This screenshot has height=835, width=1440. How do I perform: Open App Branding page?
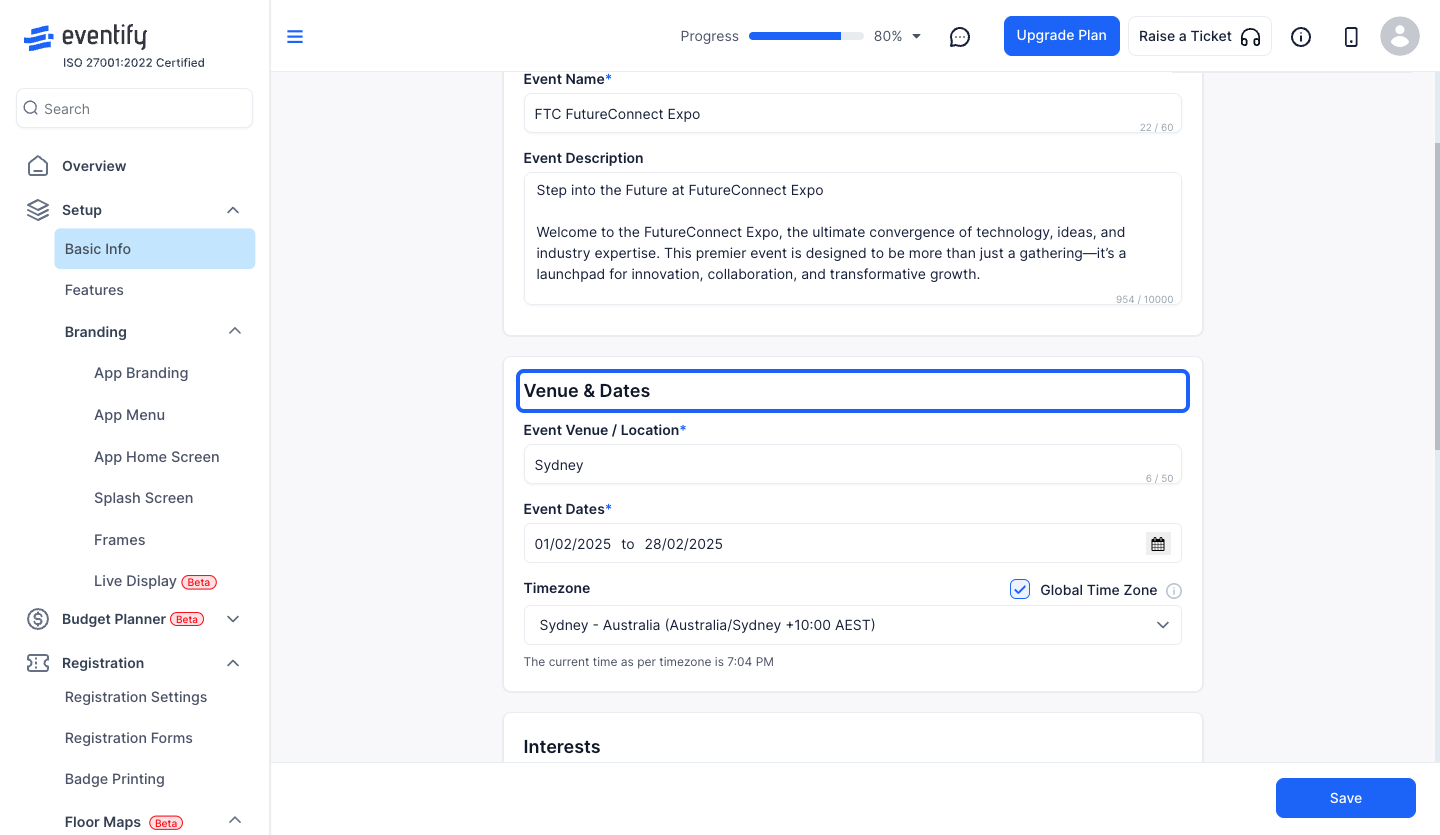(x=141, y=373)
